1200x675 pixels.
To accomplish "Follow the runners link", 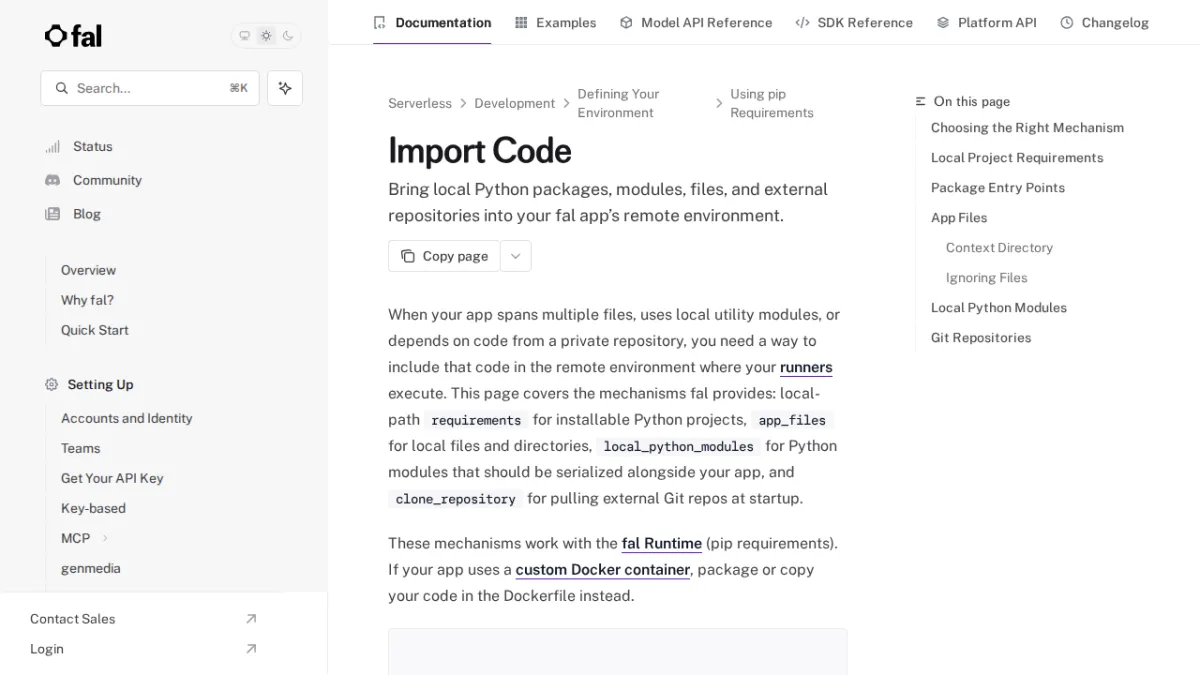I will pyautogui.click(x=806, y=367).
